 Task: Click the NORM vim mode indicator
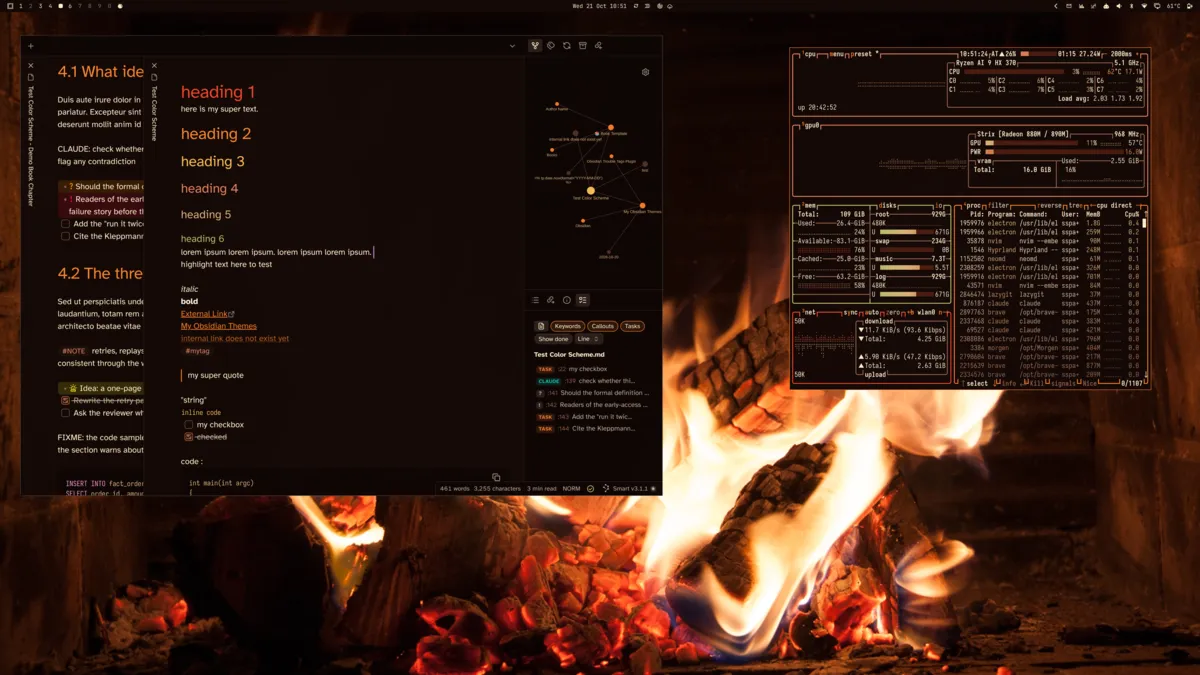tap(571, 489)
